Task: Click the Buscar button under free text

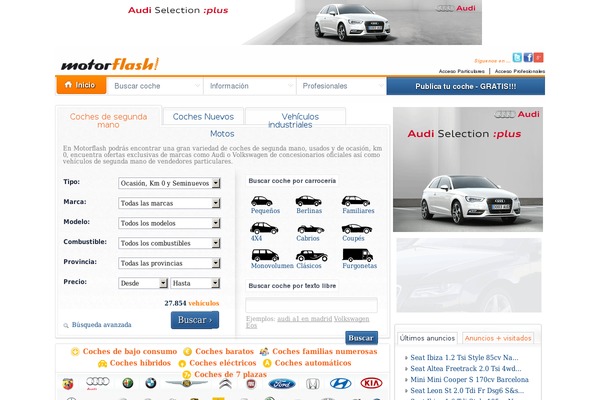Action: [x=361, y=338]
